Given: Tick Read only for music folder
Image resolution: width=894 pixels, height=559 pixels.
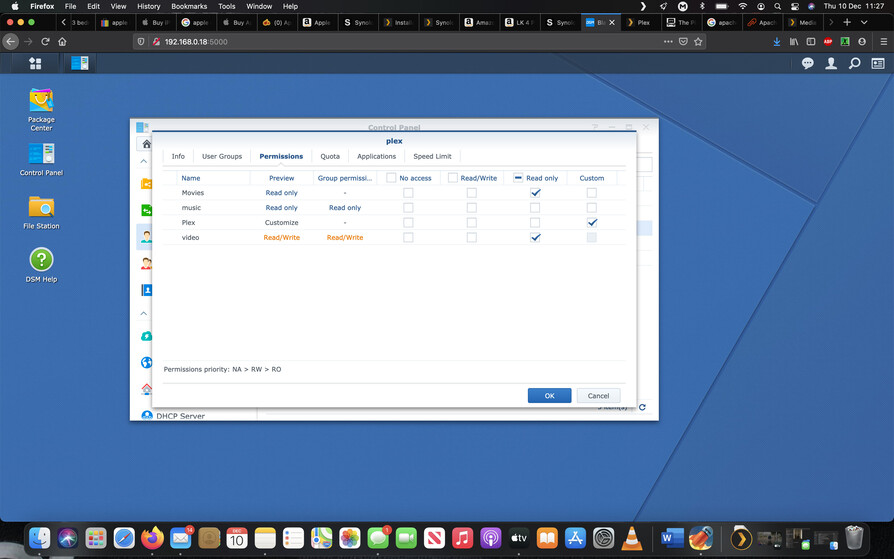Looking at the screenshot, I should (535, 208).
